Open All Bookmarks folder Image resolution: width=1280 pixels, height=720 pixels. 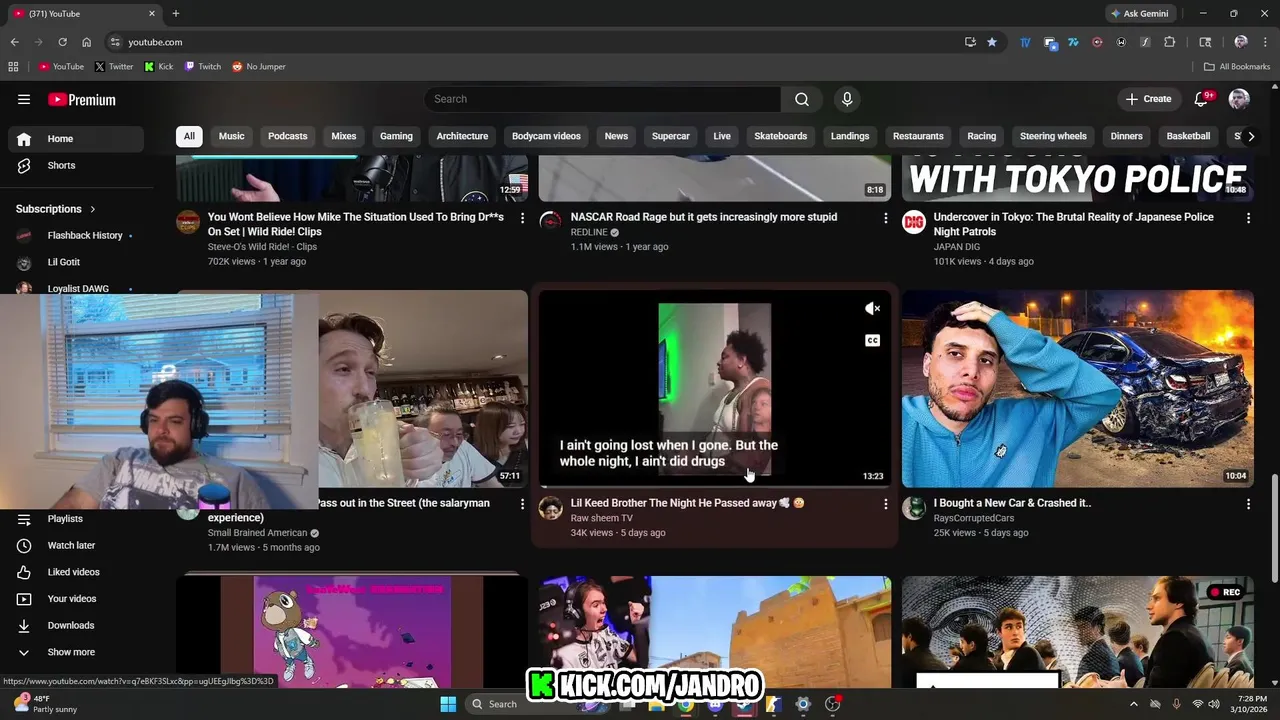1237,67
